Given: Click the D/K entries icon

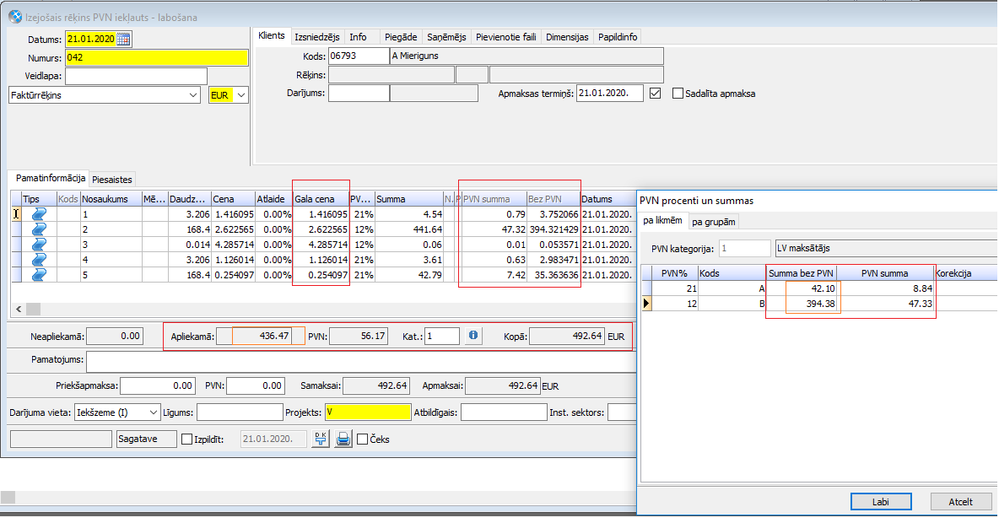Looking at the screenshot, I should (x=320, y=438).
